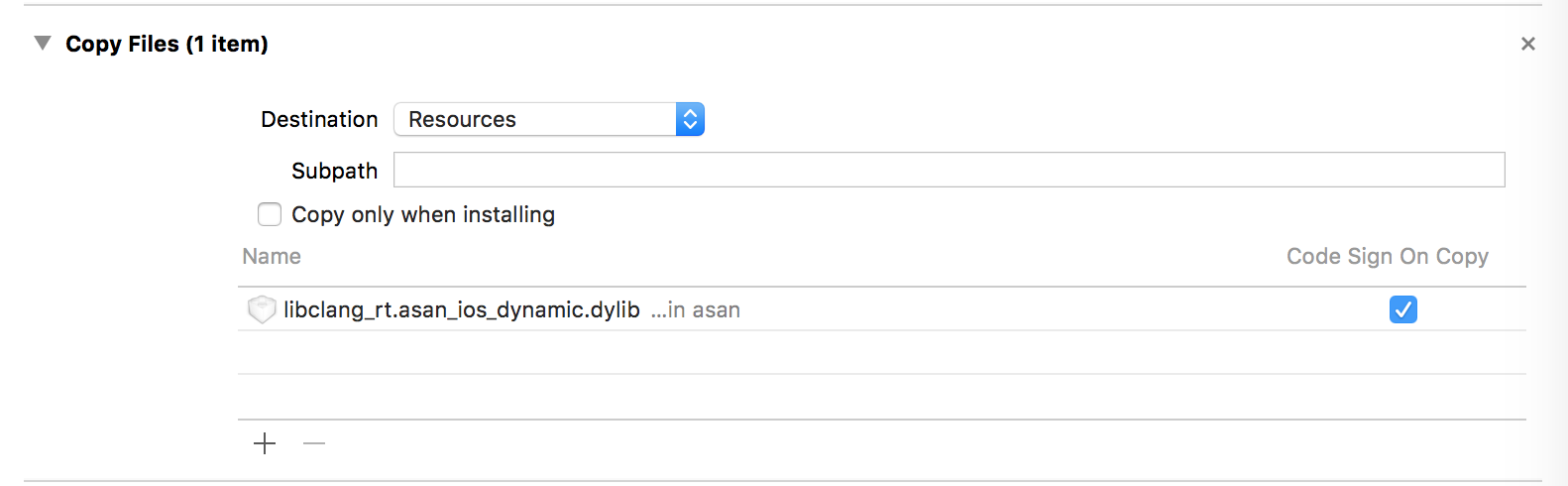This screenshot has width=1568, height=486.
Task: Click the Copy Files (1 item) header
Action: [167, 44]
